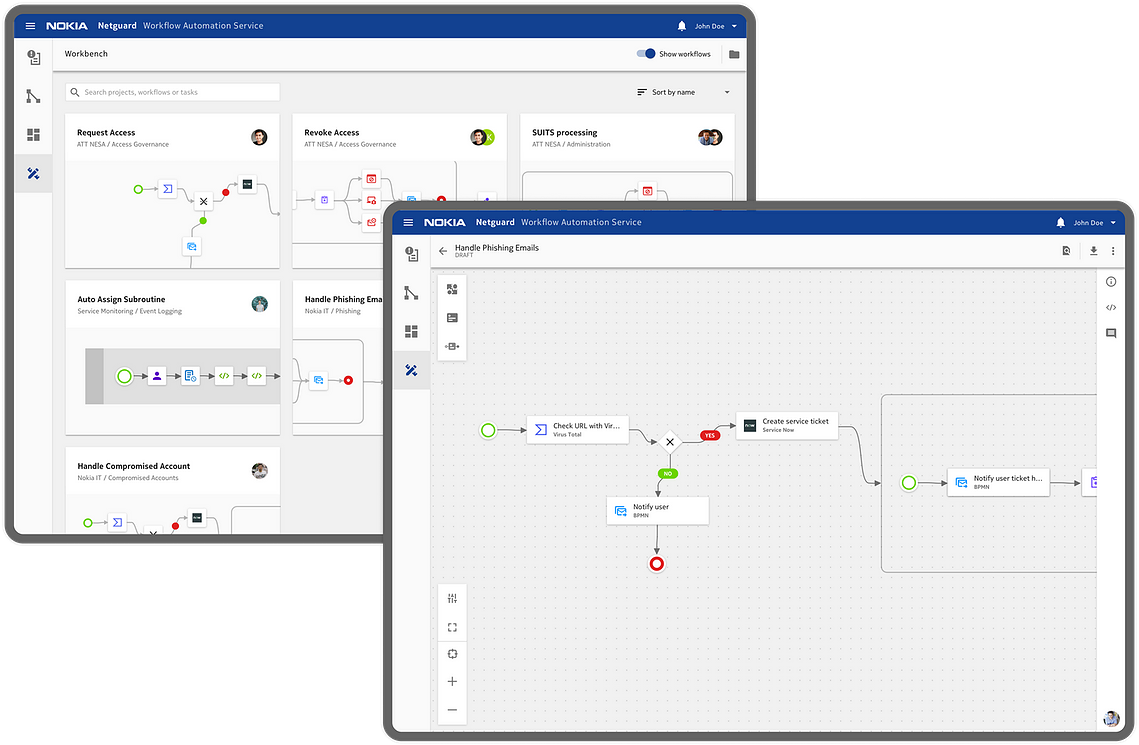The image size is (1139, 745).
Task: Focus the search projects, workflows or tasks field
Action: (x=173, y=92)
